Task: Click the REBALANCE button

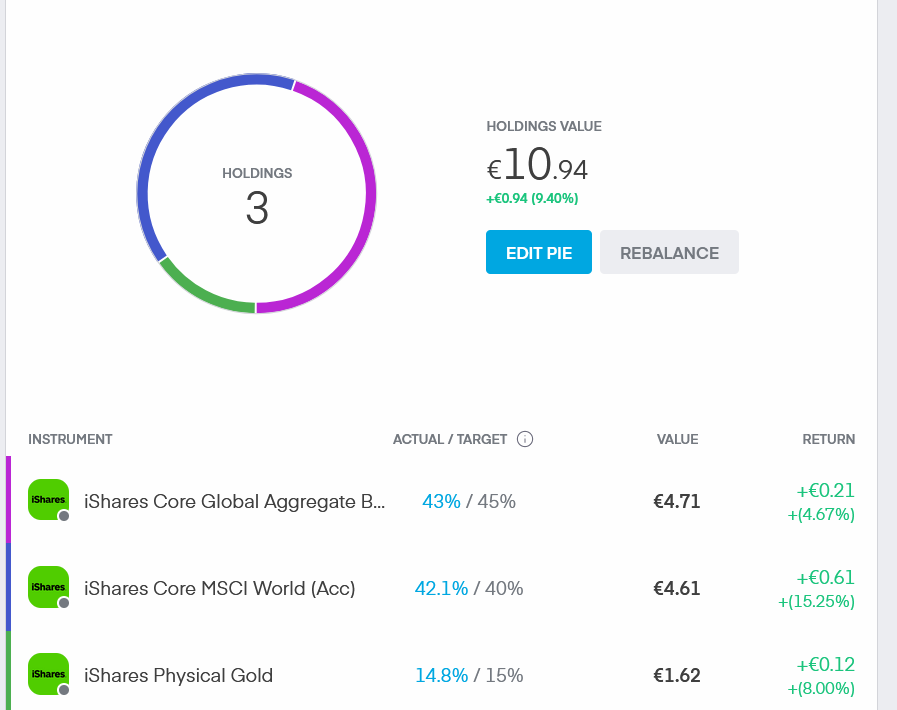Action: 669,252
